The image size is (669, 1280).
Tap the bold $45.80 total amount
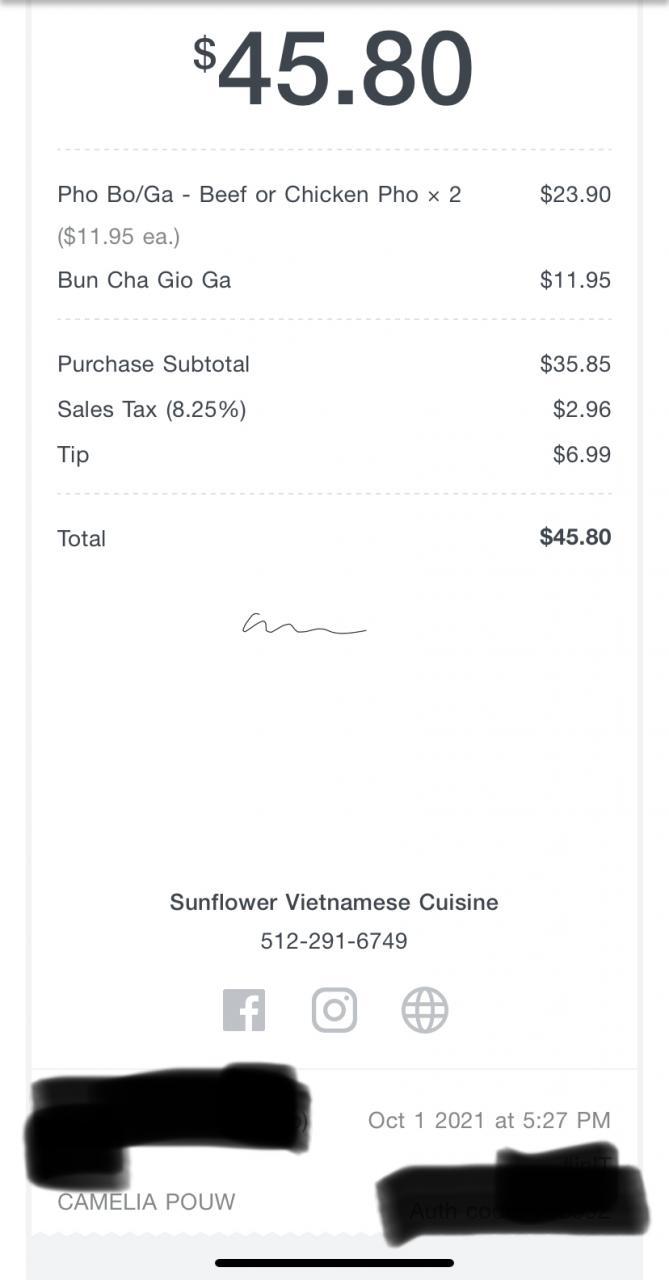[575, 537]
